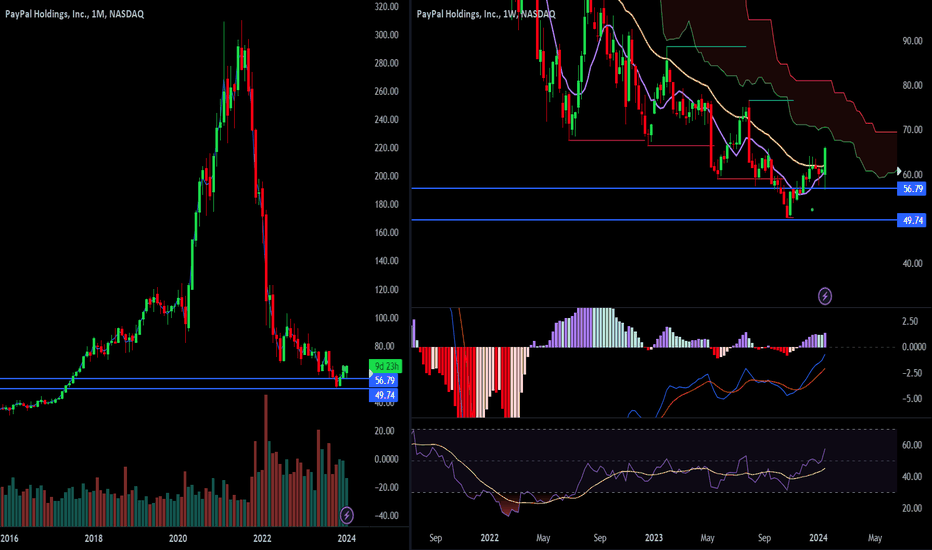Click the -20.00 value on the monthly volume scale
932x550 pixels.
[385, 487]
